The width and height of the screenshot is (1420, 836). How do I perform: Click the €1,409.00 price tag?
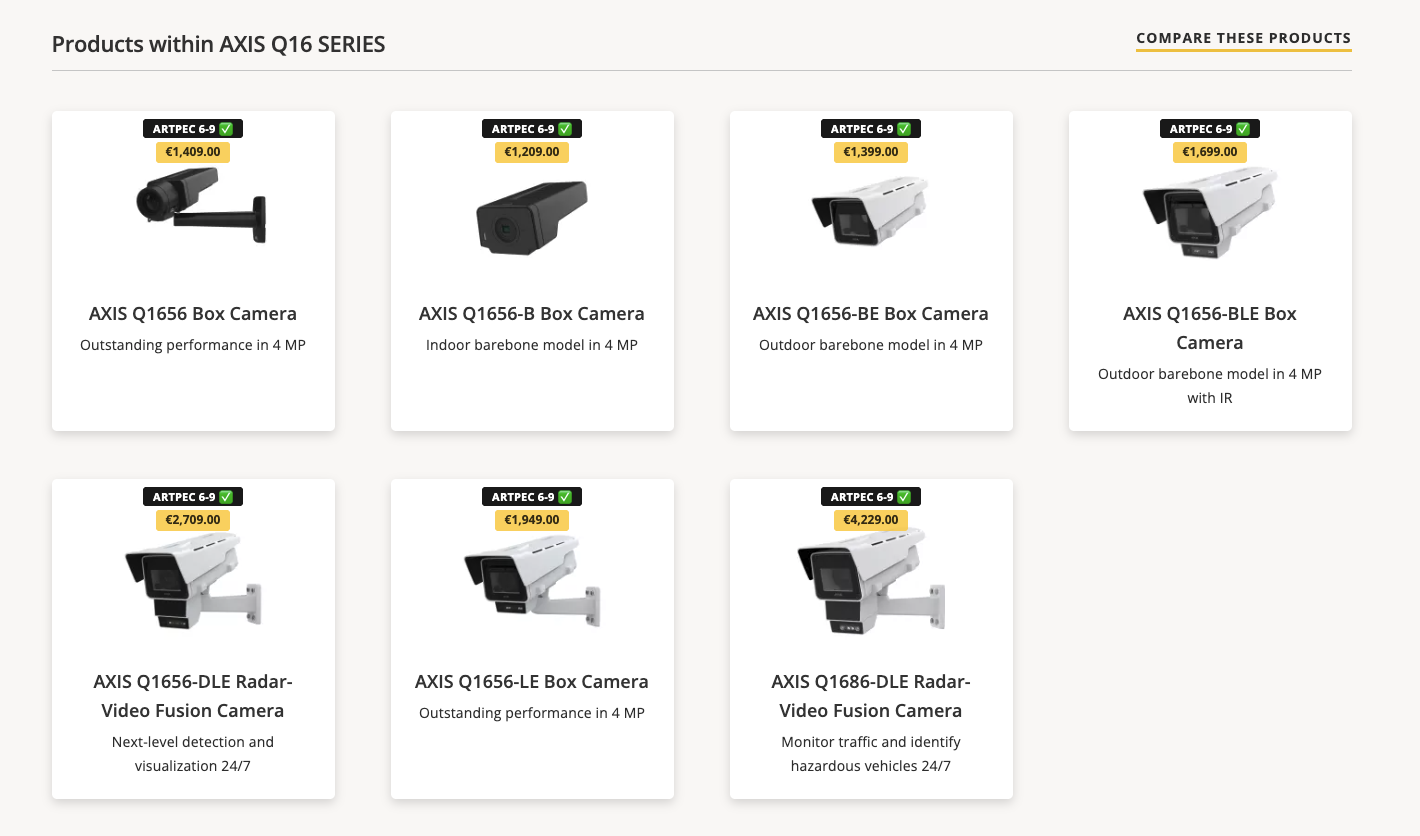pos(193,152)
